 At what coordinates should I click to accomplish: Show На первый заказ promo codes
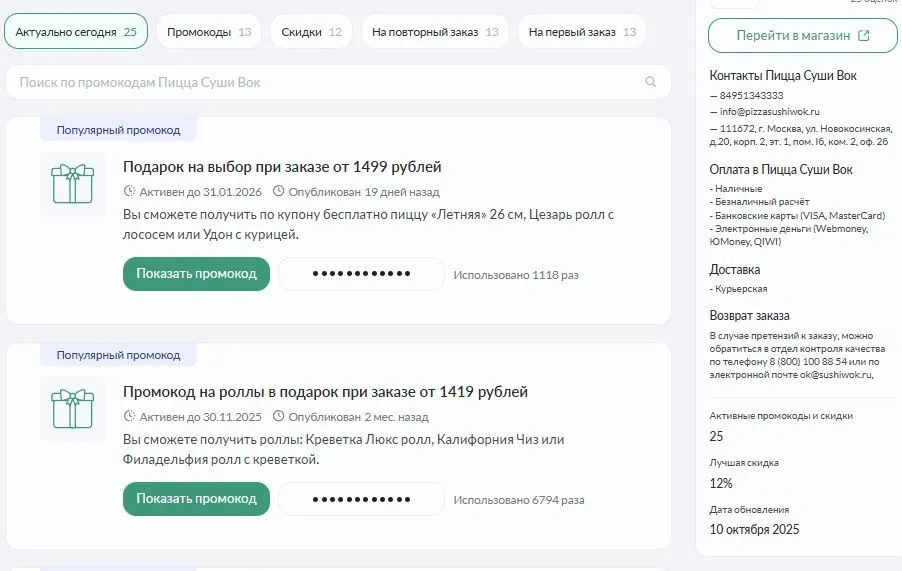click(582, 32)
